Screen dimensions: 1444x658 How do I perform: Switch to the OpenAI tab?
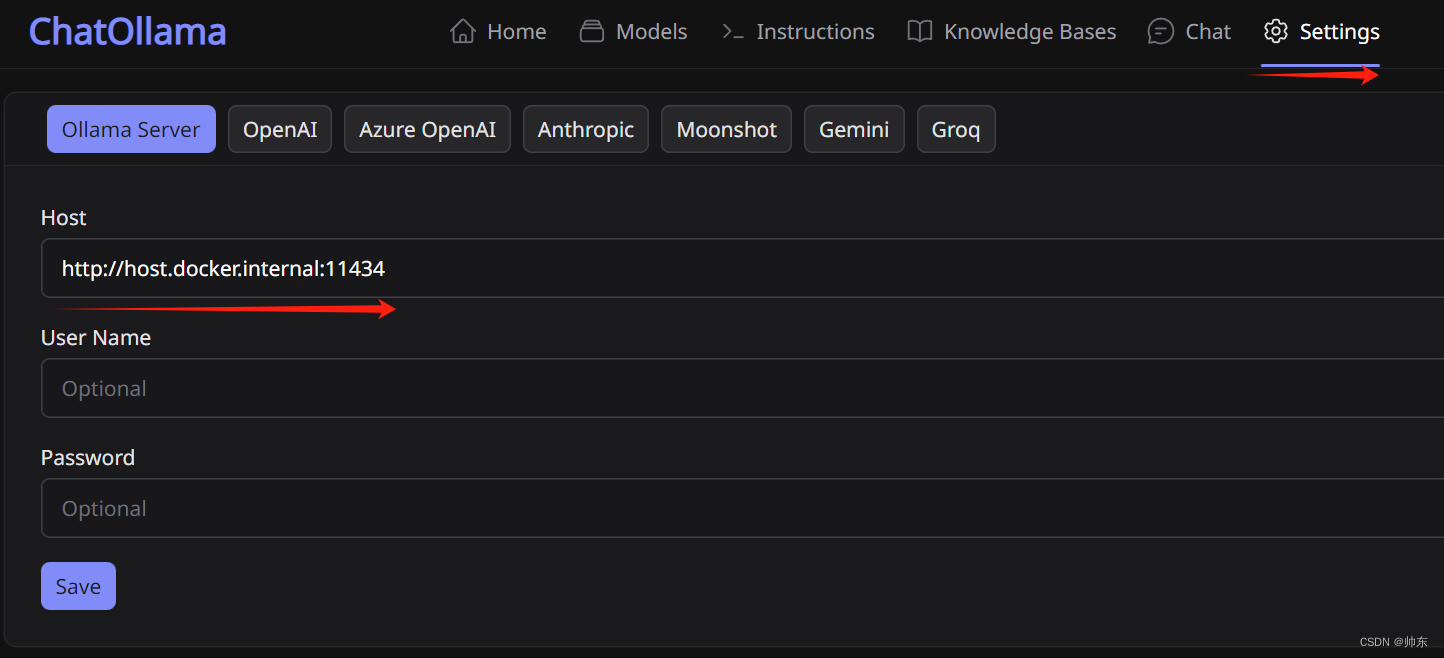pyautogui.click(x=280, y=129)
